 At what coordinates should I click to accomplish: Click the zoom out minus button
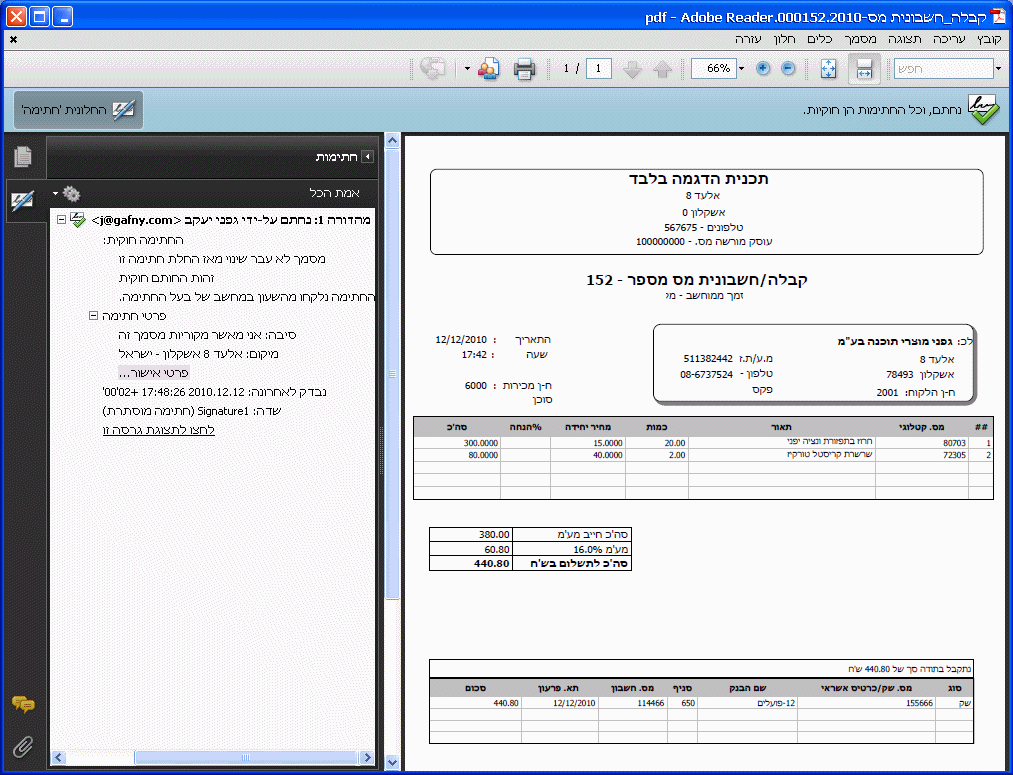788,69
